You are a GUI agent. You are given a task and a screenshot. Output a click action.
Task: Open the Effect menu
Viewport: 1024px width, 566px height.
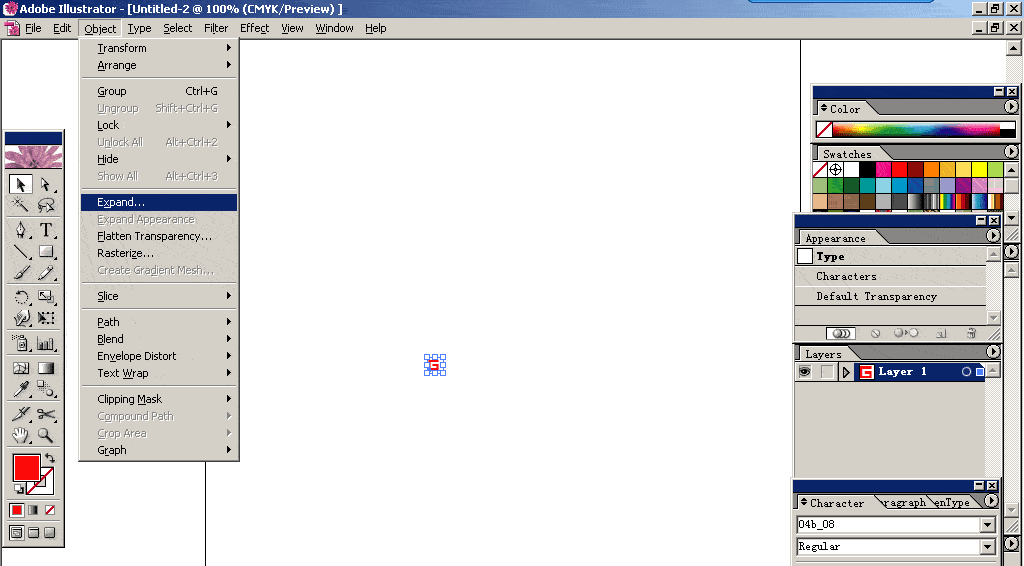click(254, 28)
